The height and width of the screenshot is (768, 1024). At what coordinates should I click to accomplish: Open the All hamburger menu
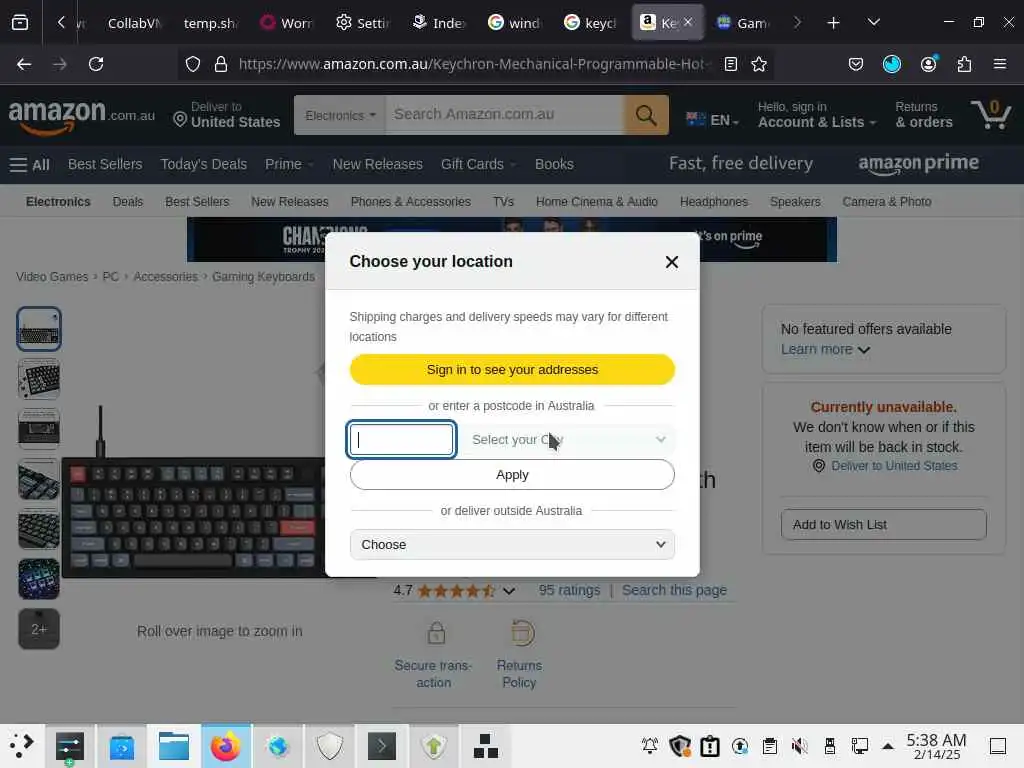click(x=30, y=165)
